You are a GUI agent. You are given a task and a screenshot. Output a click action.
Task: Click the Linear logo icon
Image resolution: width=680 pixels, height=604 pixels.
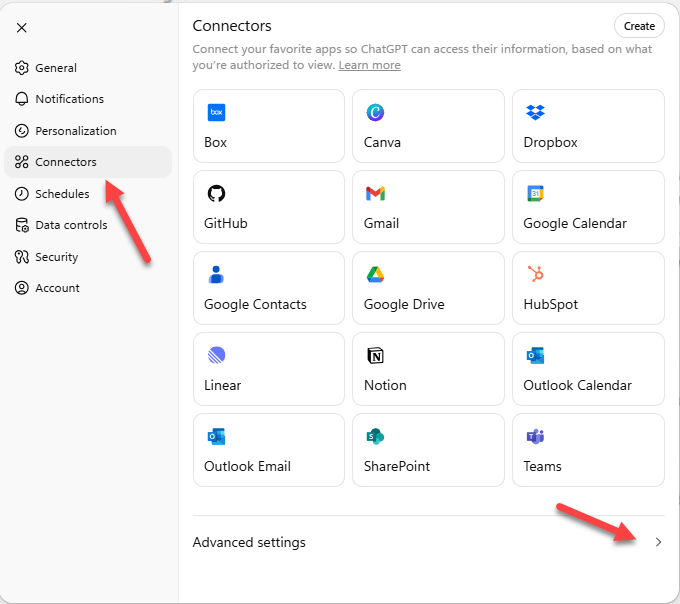[x=216, y=355]
